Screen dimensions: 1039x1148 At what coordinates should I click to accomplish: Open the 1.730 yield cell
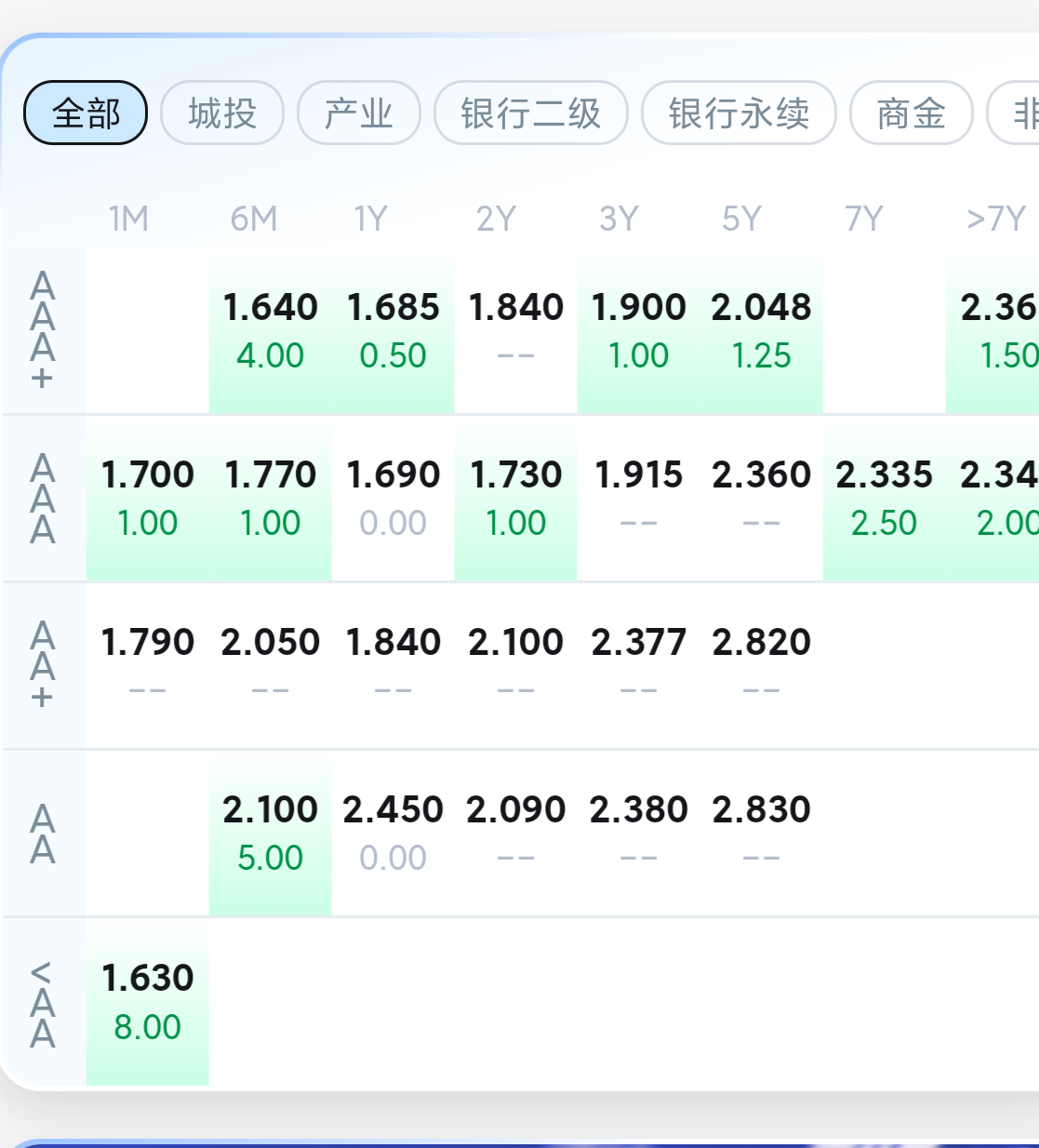pos(516,499)
